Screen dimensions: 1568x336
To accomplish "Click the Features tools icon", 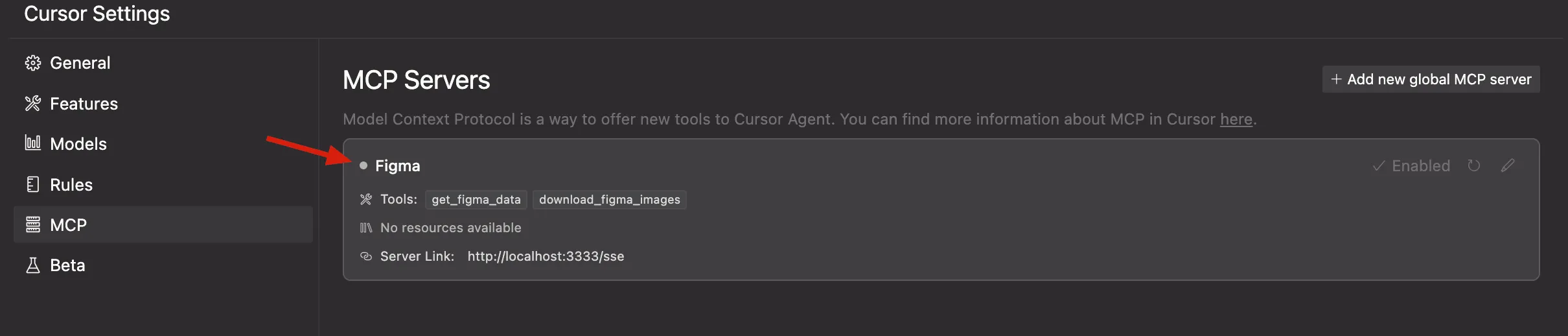I will pos(32,104).
